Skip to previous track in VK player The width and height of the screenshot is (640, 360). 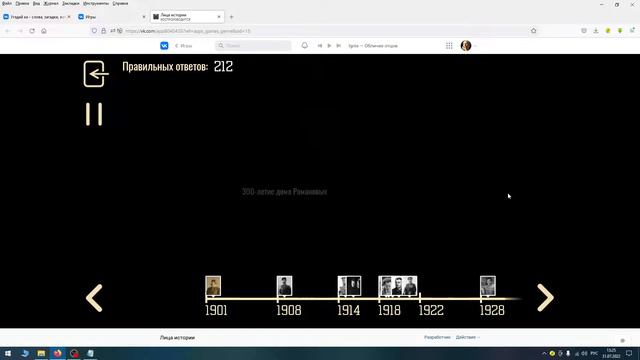pos(320,46)
